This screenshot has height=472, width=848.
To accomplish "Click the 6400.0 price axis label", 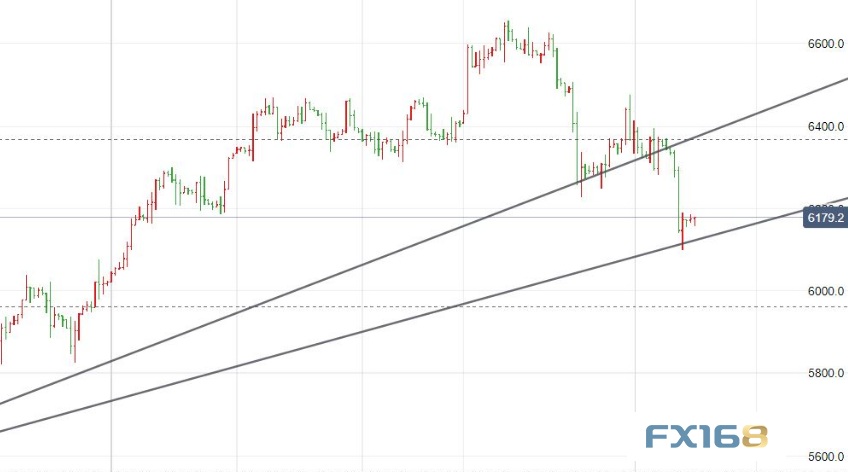I will pos(826,127).
